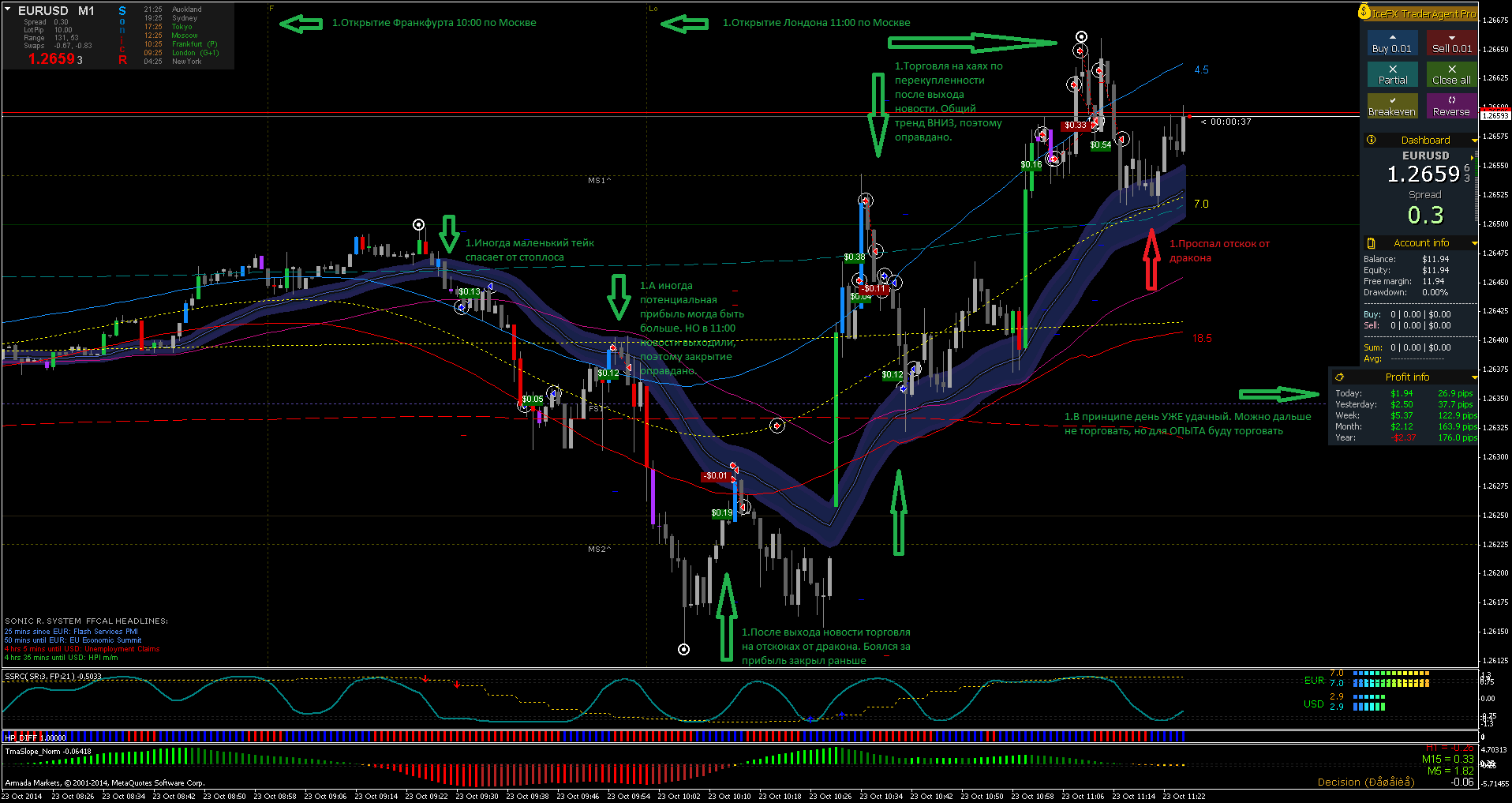Click the USD Unemployment Claims headline
The width and height of the screenshot is (1512, 803).
click(82, 649)
